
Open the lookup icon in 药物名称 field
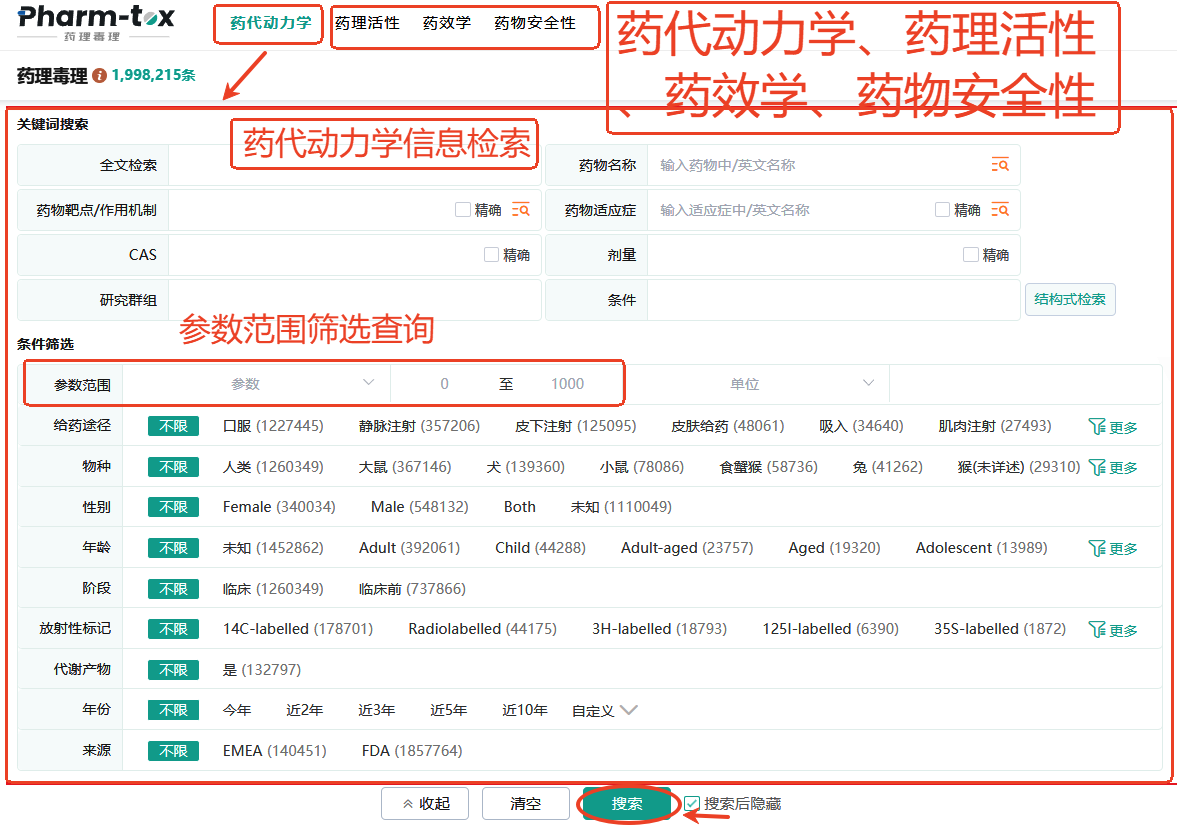click(x=999, y=165)
